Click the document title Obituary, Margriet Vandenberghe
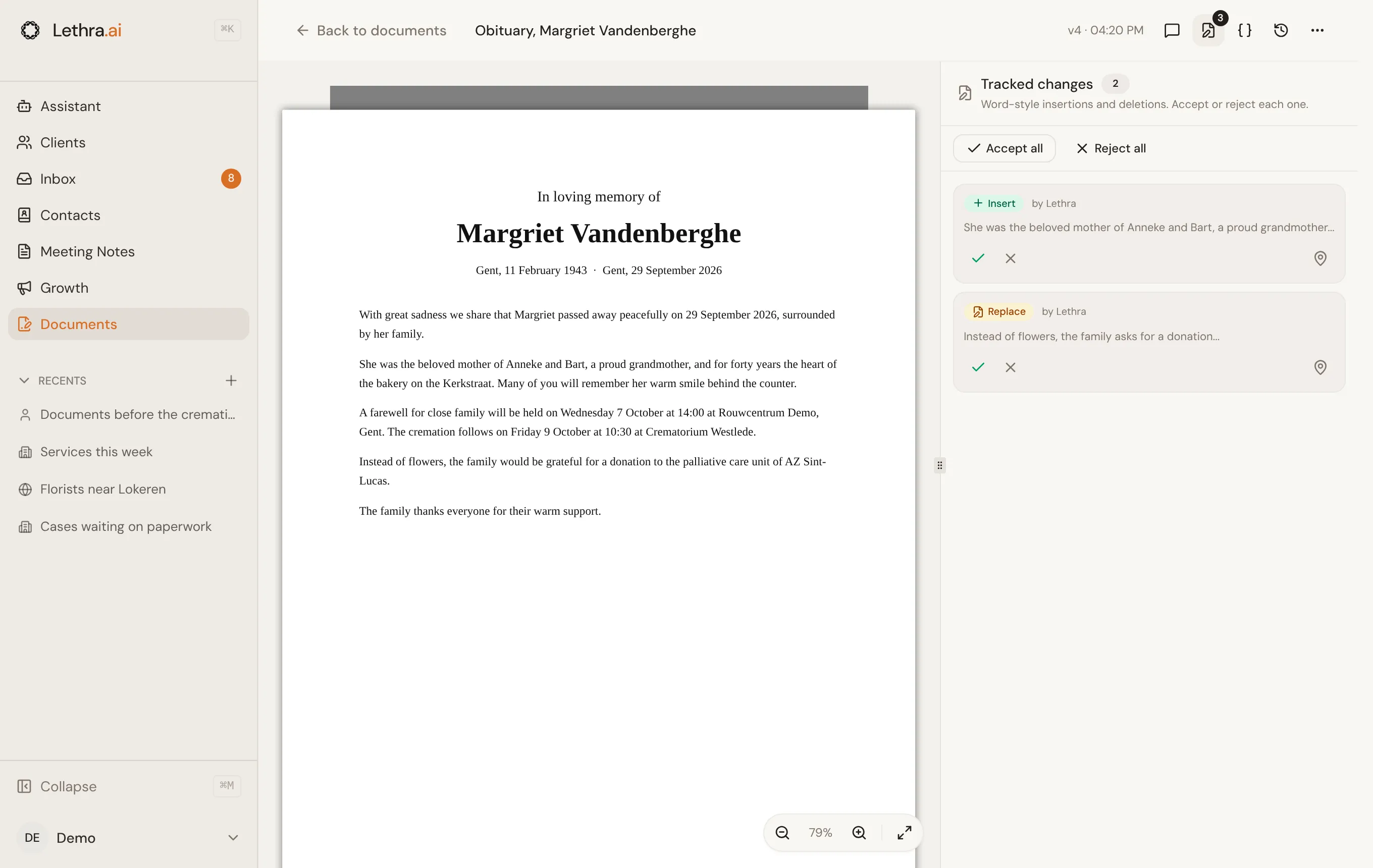Screen dimensions: 1373x868 [x=585, y=30]
